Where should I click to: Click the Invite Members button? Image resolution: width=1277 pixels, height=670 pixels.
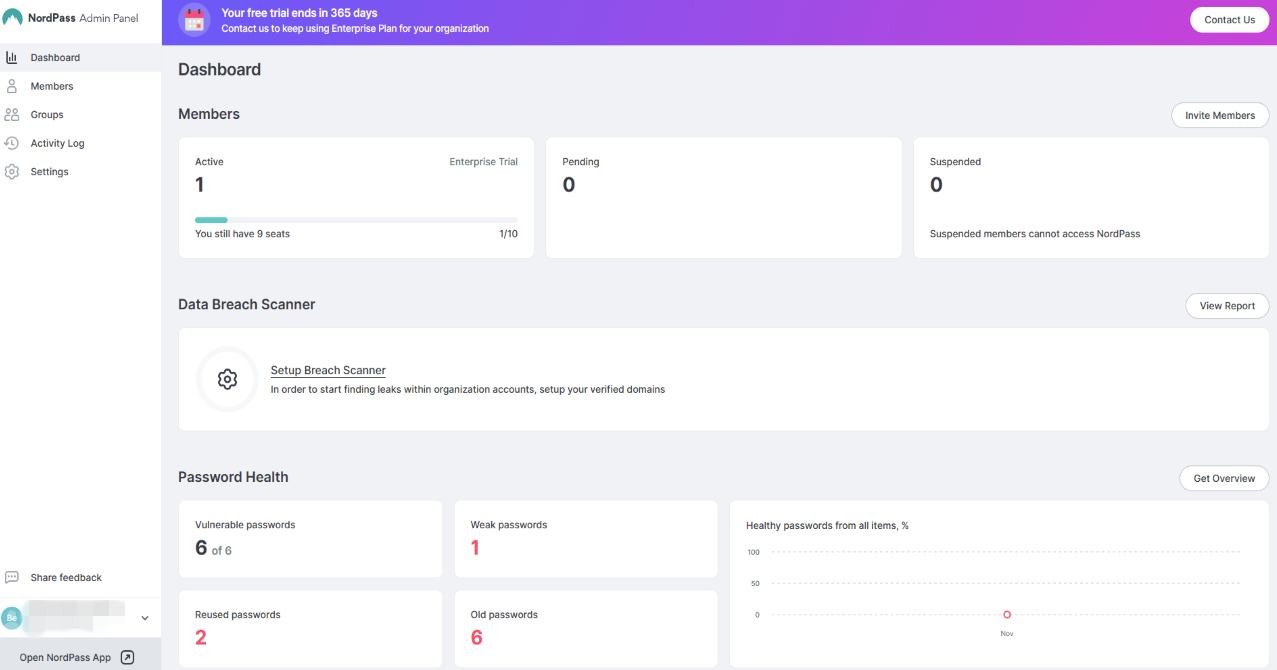(x=1220, y=115)
